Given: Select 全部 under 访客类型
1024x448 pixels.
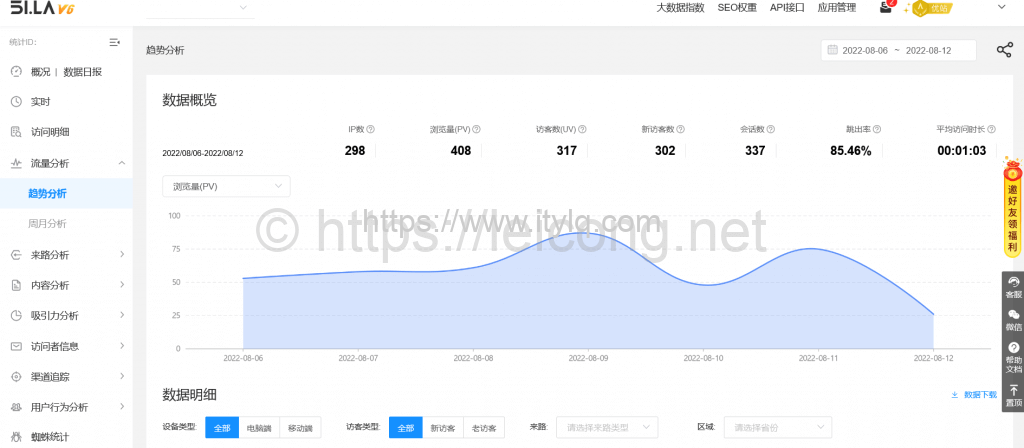Looking at the screenshot, I should 406,428.
